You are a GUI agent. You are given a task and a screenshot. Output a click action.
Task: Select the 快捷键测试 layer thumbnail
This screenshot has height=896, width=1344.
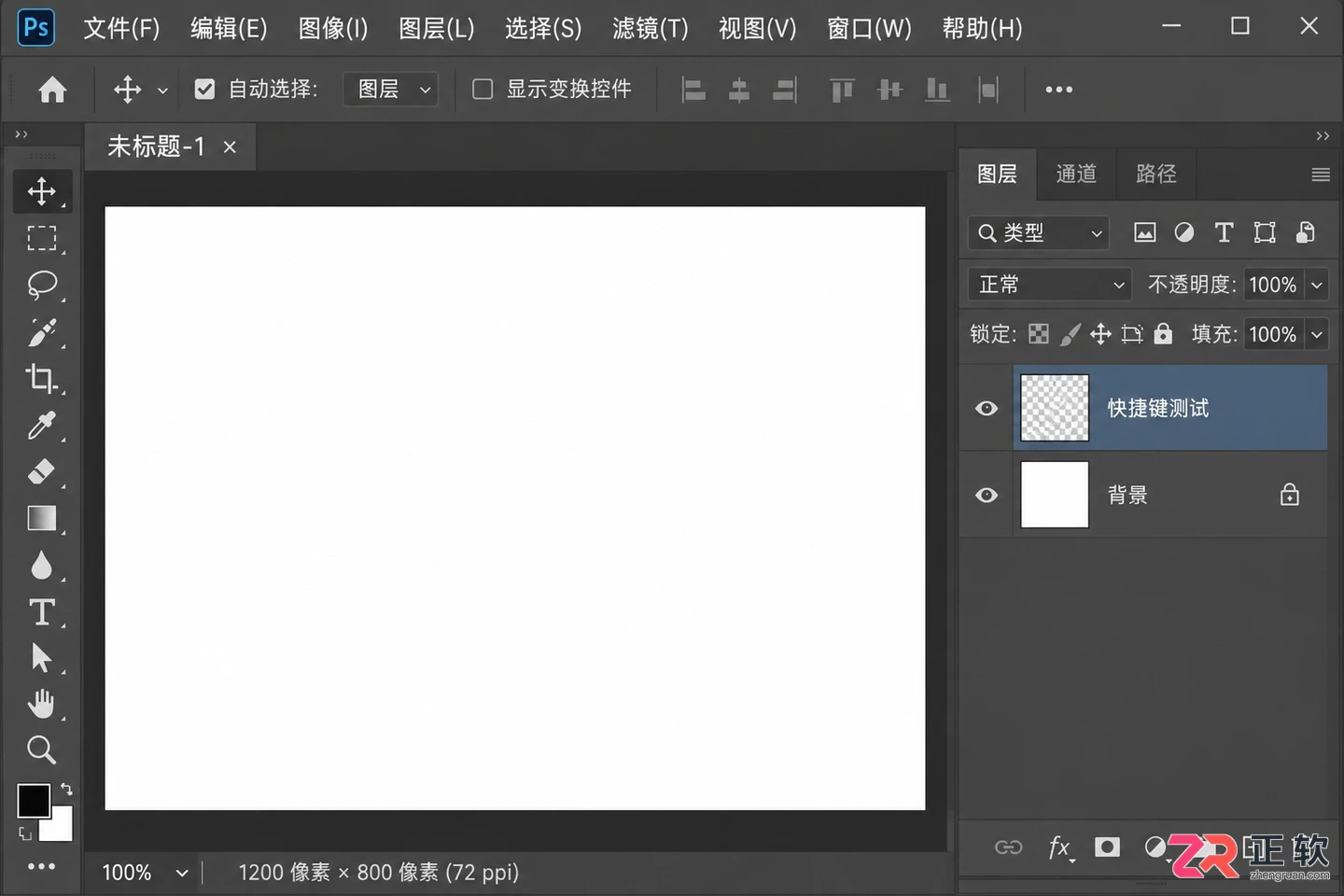pyautogui.click(x=1055, y=408)
